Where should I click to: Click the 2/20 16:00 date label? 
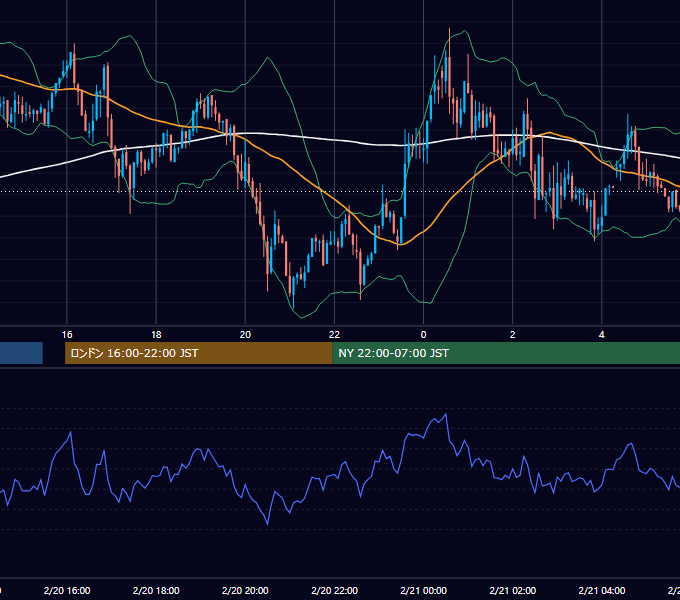(67, 590)
